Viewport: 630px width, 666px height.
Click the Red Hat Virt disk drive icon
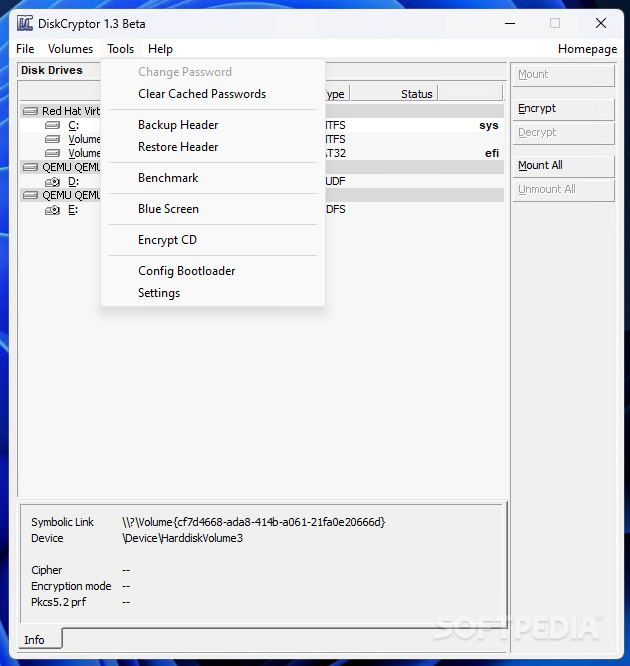pos(30,111)
